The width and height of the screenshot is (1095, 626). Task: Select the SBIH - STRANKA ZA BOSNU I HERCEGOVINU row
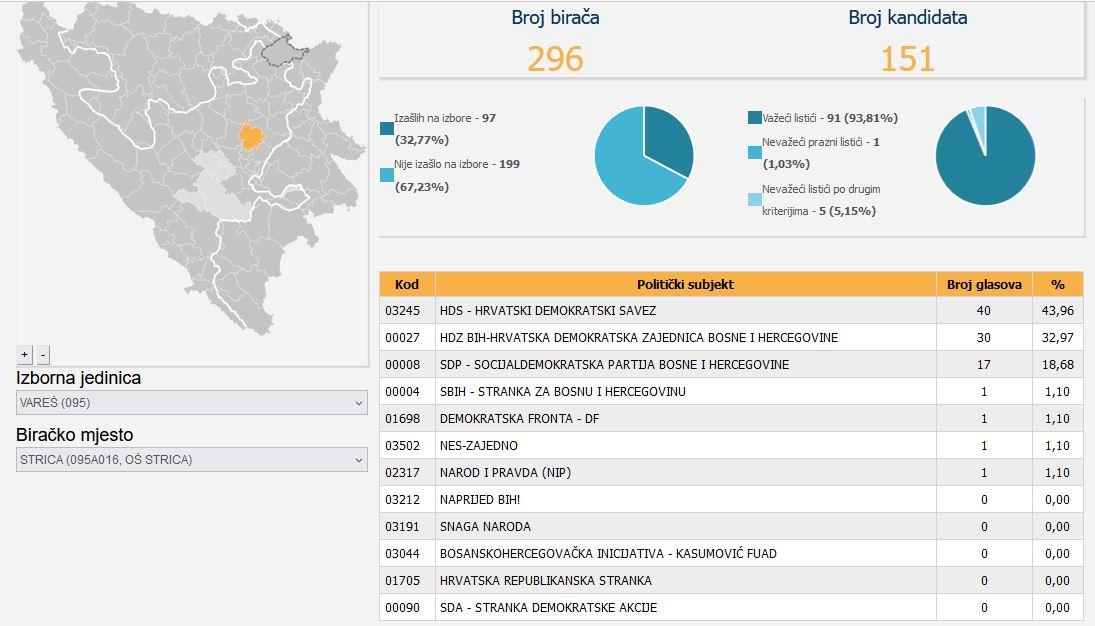pos(731,391)
